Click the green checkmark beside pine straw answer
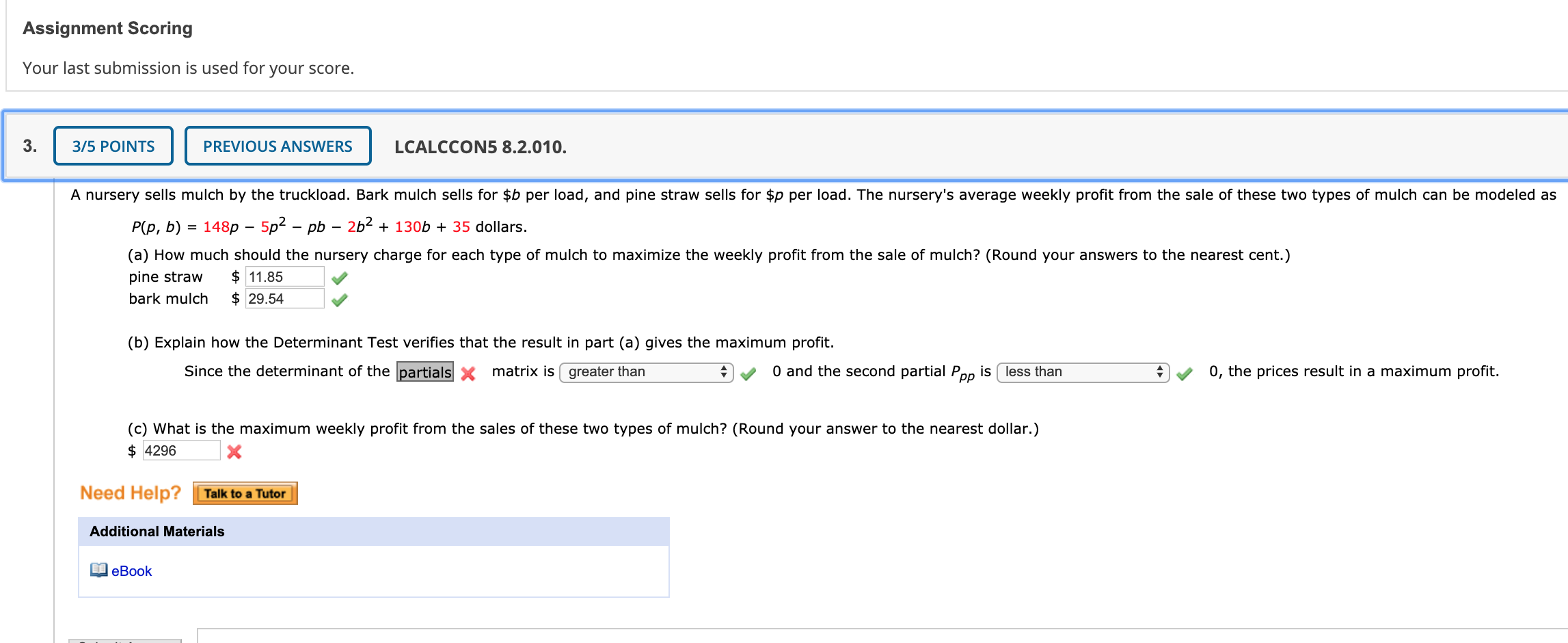 coord(340,276)
